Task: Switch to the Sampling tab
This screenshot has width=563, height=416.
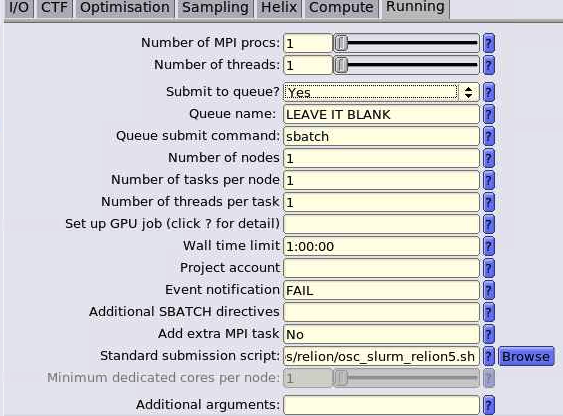Action: click(x=215, y=8)
